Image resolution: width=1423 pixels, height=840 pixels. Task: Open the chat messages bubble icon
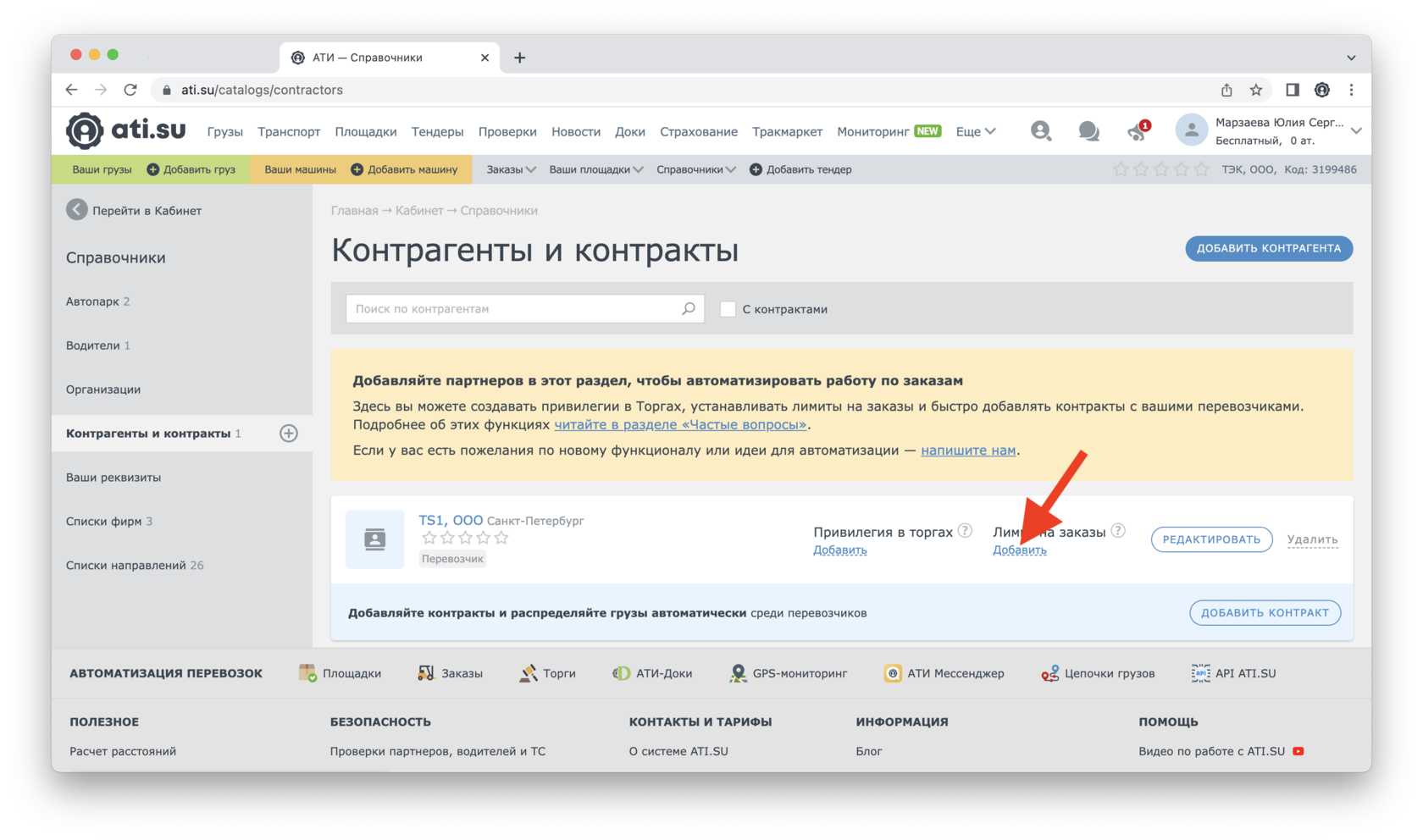pos(1089,131)
